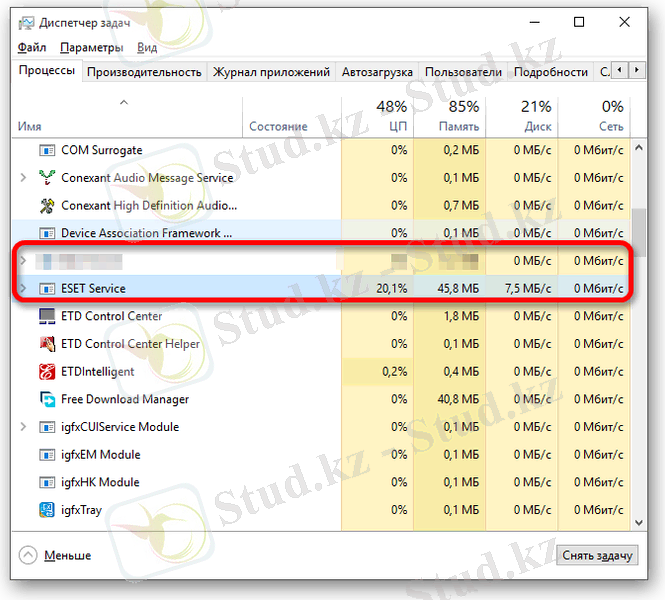The height and width of the screenshot is (600, 665).
Task: Switch to the Подробности tab
Action: 551,72
